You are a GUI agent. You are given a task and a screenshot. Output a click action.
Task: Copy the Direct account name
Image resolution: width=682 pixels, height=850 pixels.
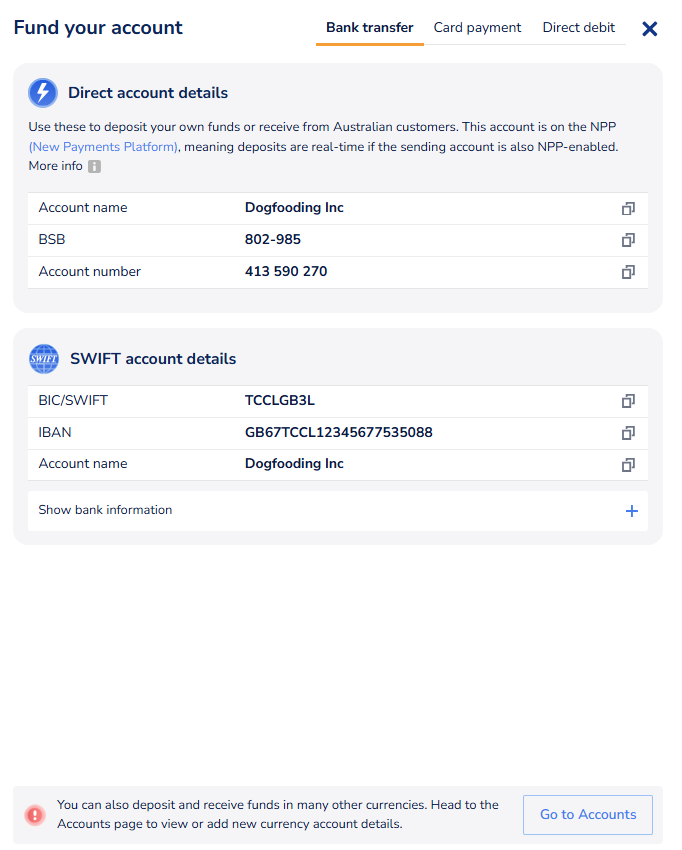click(x=628, y=209)
